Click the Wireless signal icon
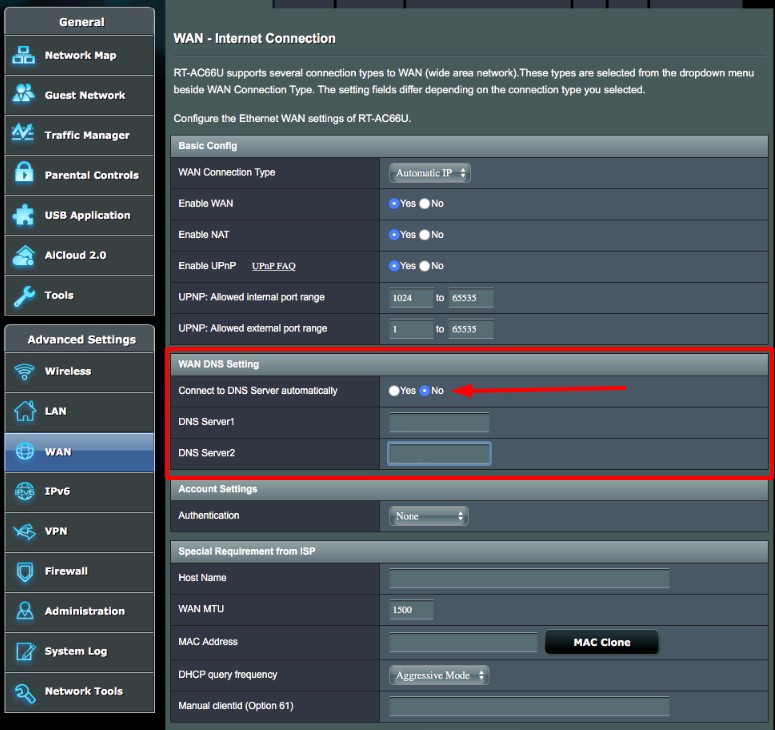This screenshot has height=730, width=775. tap(24, 372)
